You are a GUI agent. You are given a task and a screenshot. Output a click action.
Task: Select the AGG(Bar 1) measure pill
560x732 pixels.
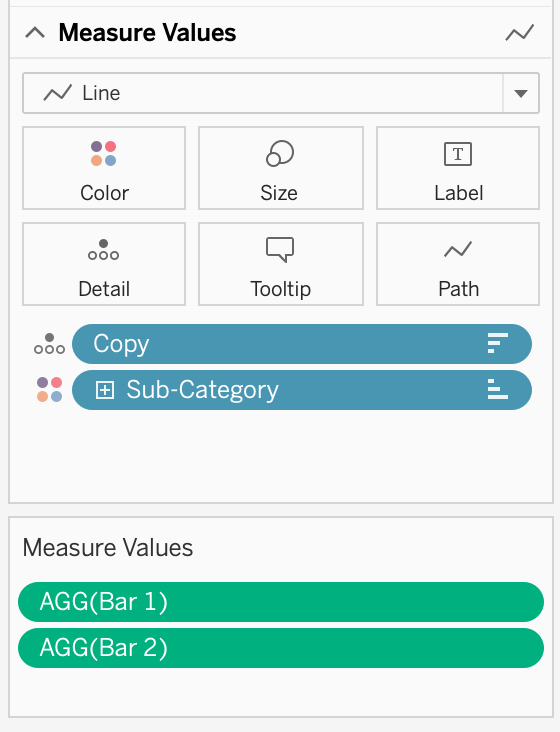(x=281, y=602)
